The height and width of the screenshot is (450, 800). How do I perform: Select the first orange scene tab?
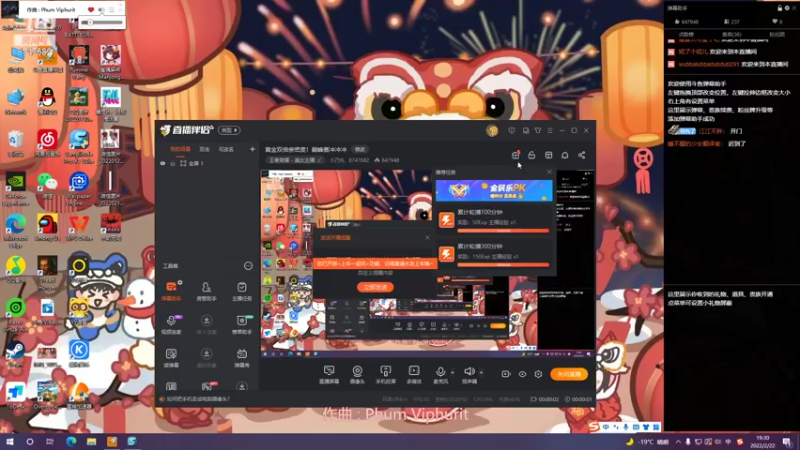(180, 149)
